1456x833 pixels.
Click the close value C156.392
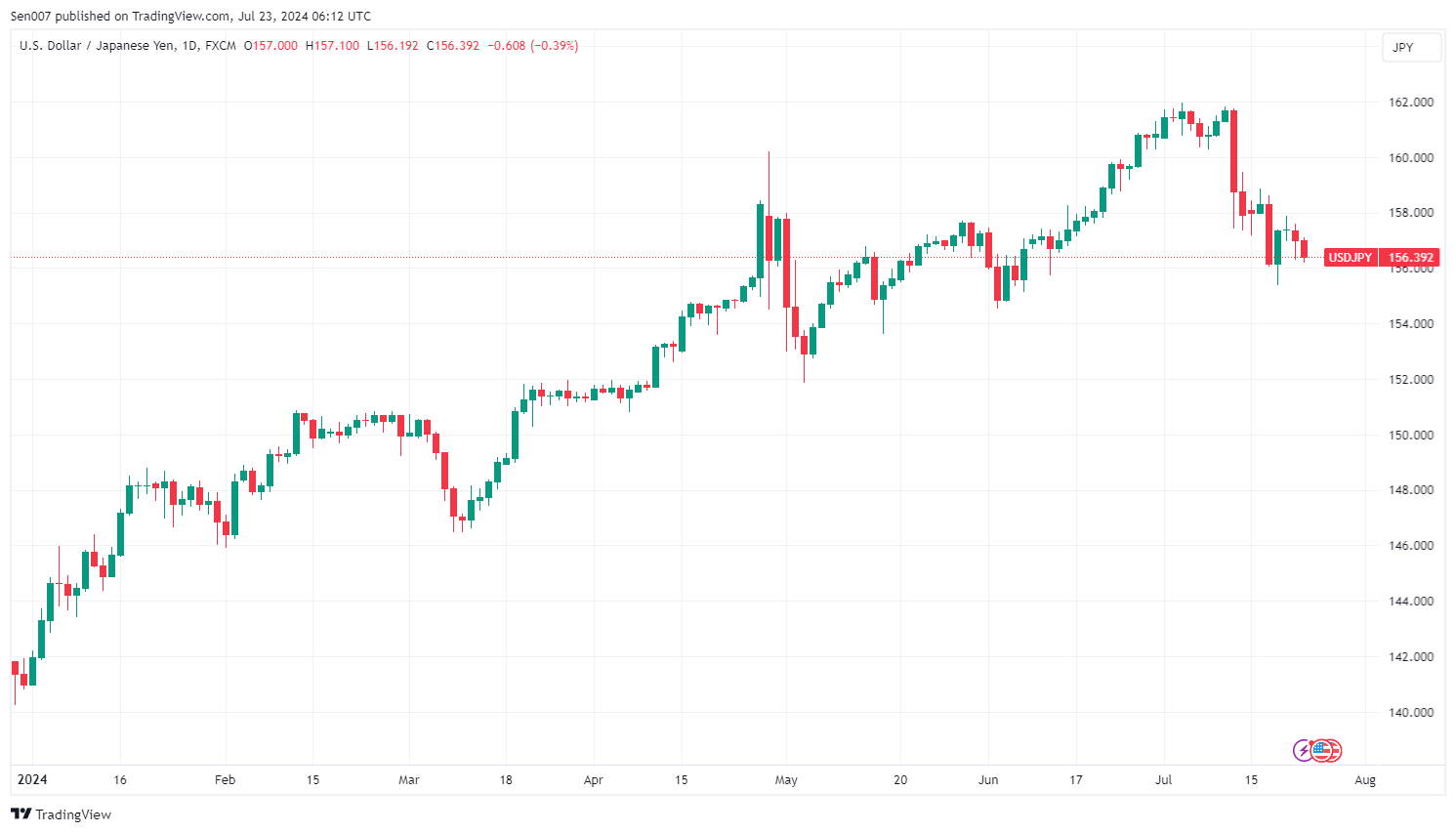[453, 46]
